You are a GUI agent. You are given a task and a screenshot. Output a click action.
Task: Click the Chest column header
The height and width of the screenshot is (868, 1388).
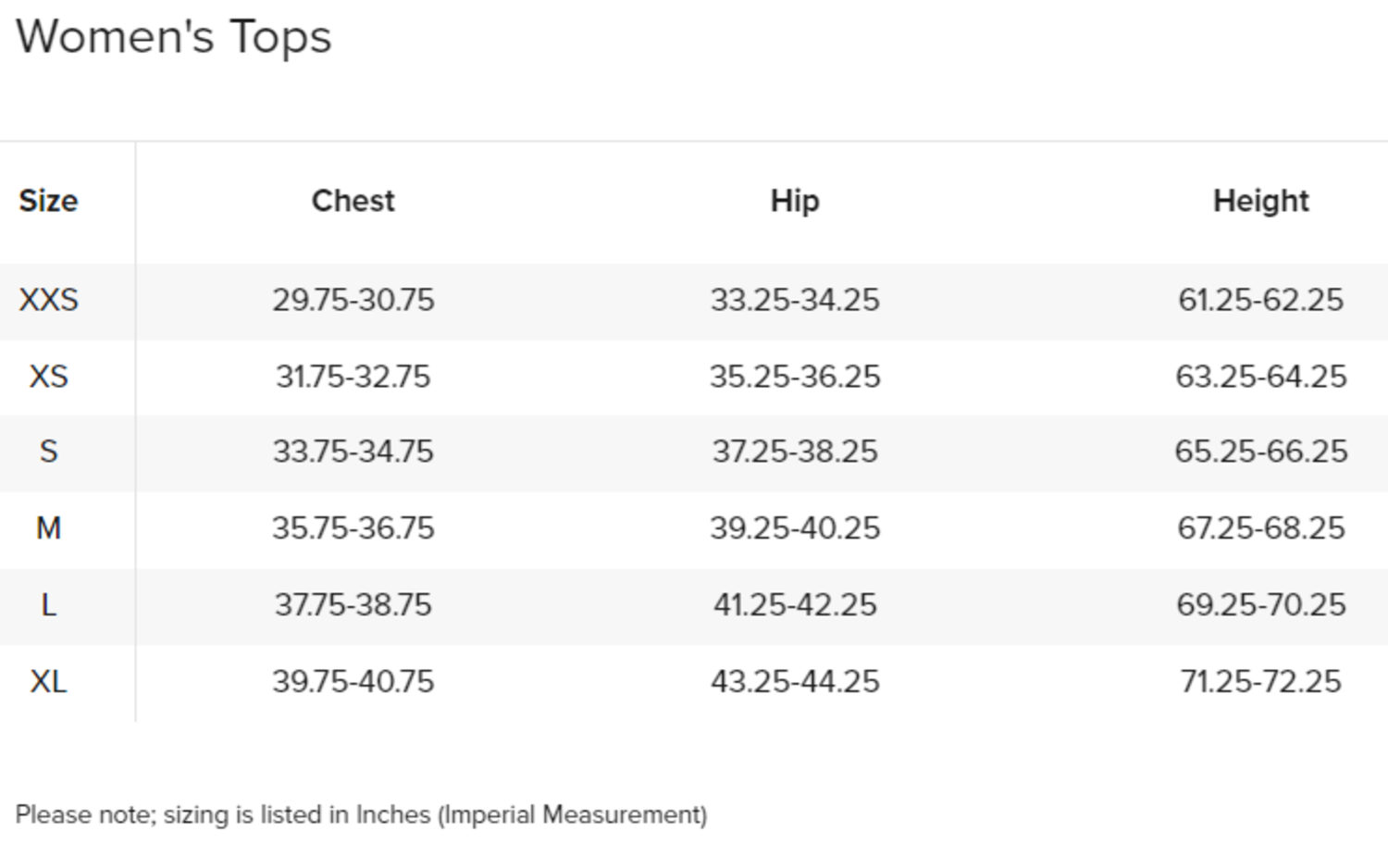353,201
